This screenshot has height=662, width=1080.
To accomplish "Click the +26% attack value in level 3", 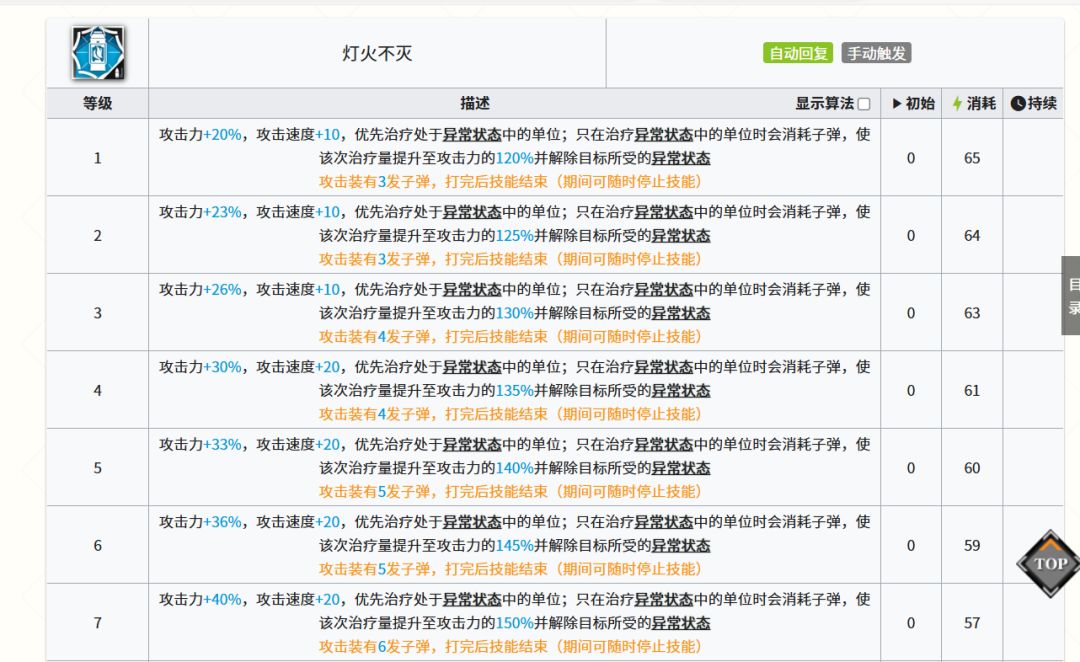I will [x=222, y=290].
